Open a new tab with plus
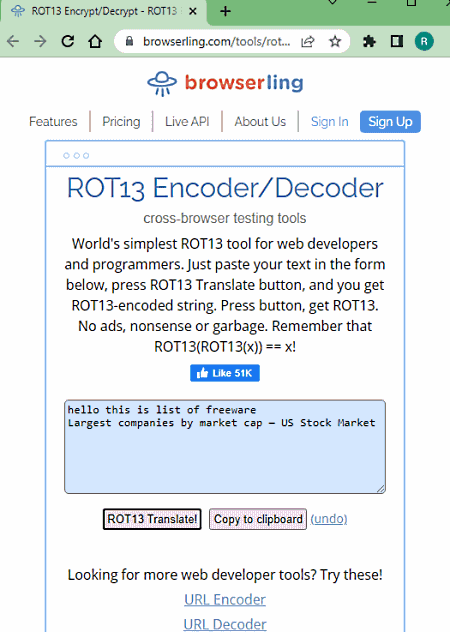The width and height of the screenshot is (450, 632). [225, 11]
